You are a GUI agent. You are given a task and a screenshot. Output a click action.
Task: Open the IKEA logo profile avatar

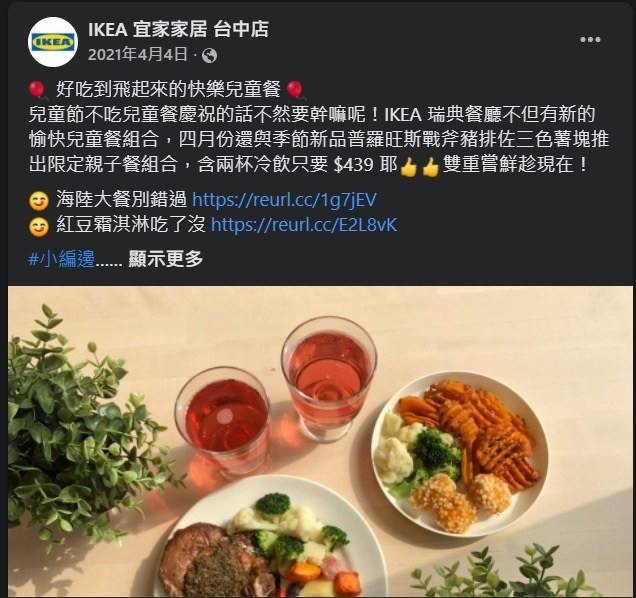[53, 42]
